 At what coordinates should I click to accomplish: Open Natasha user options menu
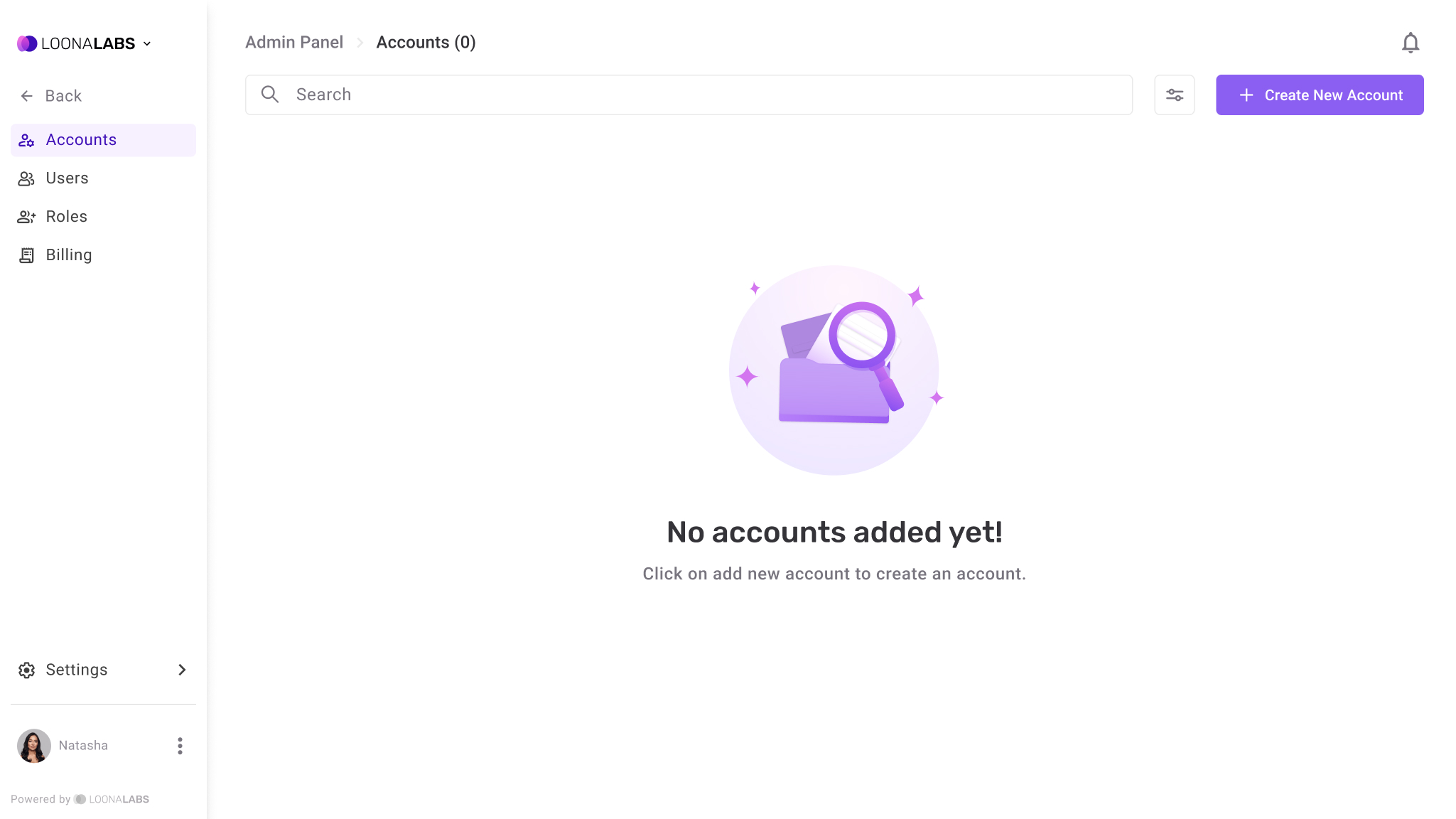coord(180,745)
